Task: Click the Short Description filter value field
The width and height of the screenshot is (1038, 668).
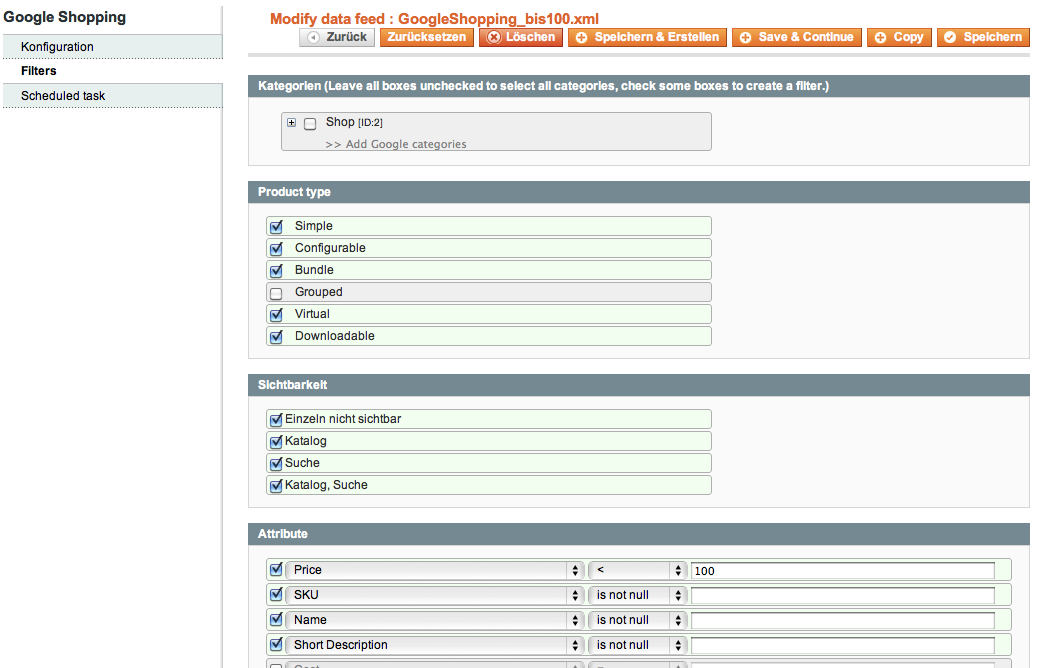Action: (x=843, y=646)
